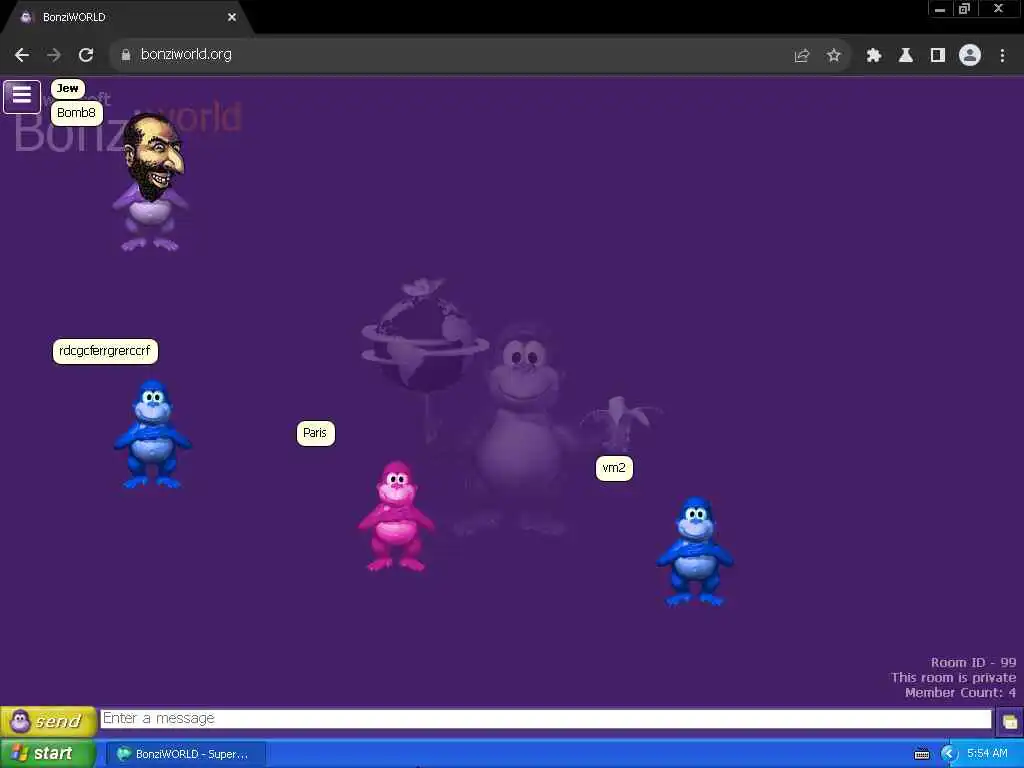Click the 5:54 AM clock

(987, 754)
